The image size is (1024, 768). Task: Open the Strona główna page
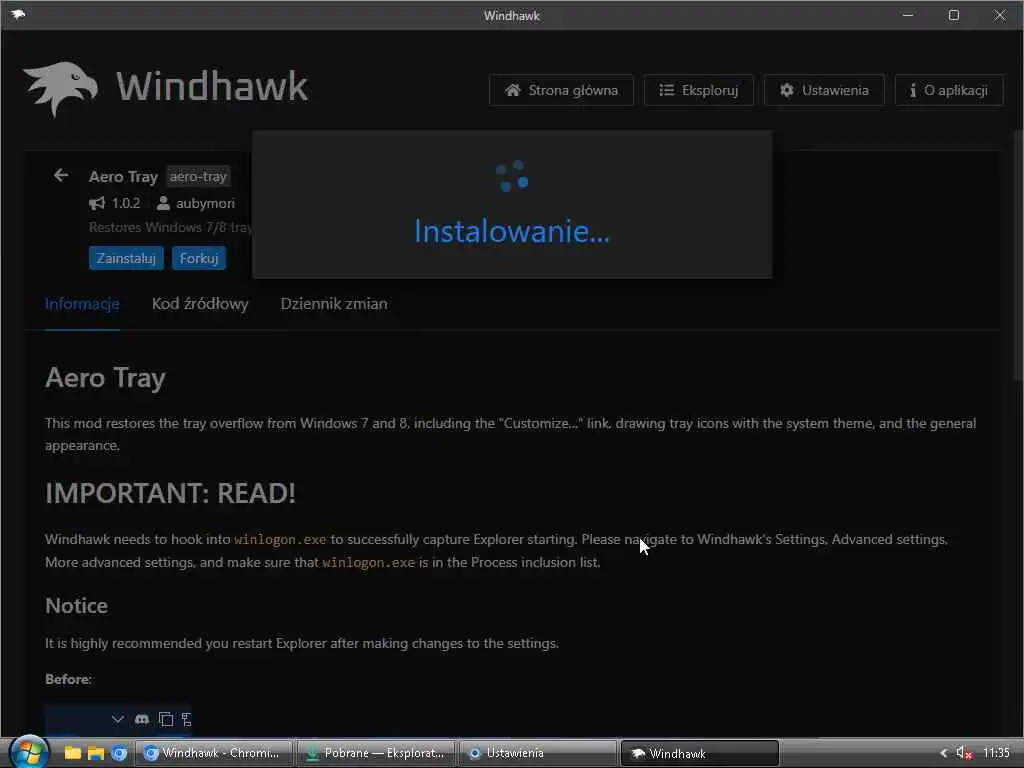561,90
